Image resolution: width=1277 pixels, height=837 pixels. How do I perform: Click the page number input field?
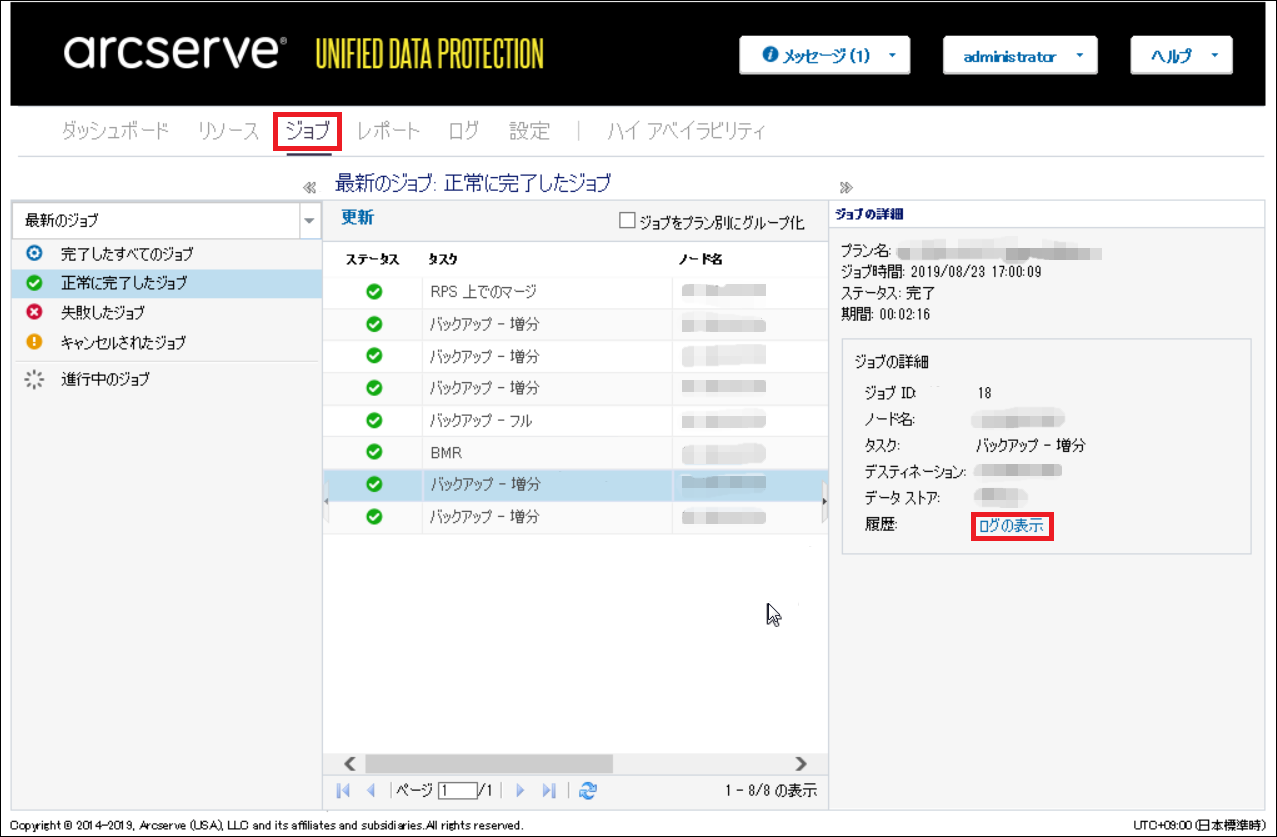[457, 791]
